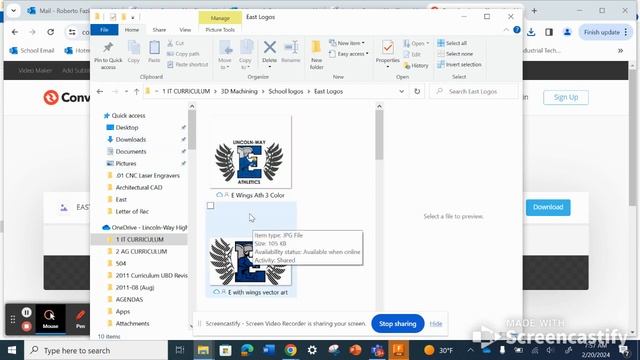Viewport: 640px width, 360px height.
Task: Click School logos in breadcrumb path
Action: tap(286, 91)
